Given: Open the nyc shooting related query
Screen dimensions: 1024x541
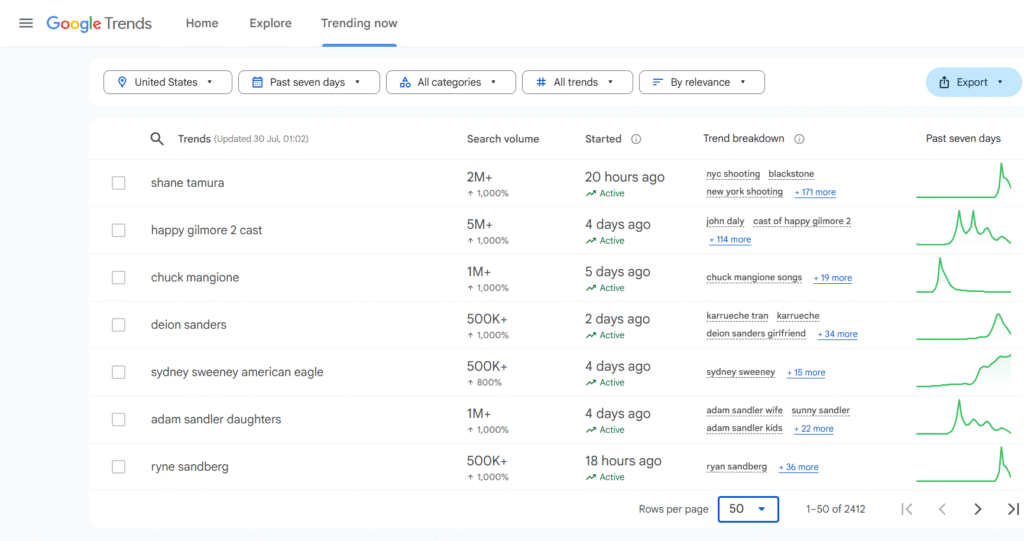Looking at the screenshot, I should (733, 174).
